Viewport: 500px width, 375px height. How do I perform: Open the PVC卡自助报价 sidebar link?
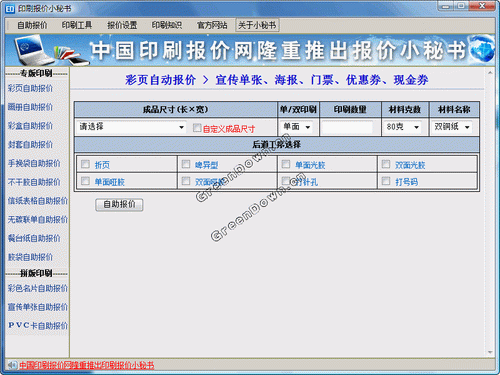pyautogui.click(x=38, y=326)
